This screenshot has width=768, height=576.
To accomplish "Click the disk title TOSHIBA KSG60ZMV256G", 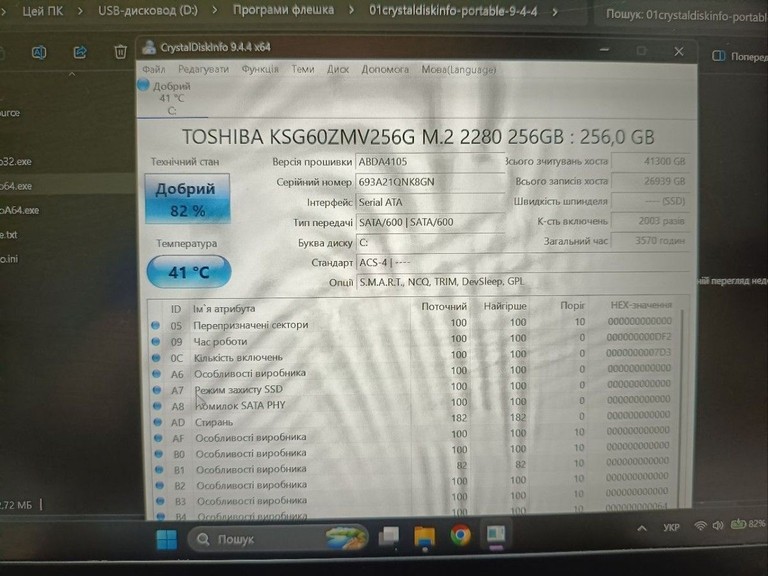I will click(418, 137).
